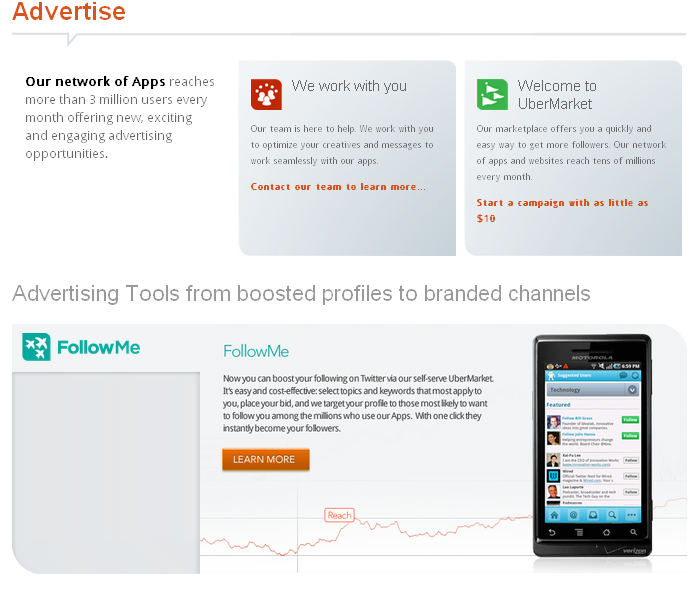Click the orange LEARN MORE button

[x=265, y=459]
